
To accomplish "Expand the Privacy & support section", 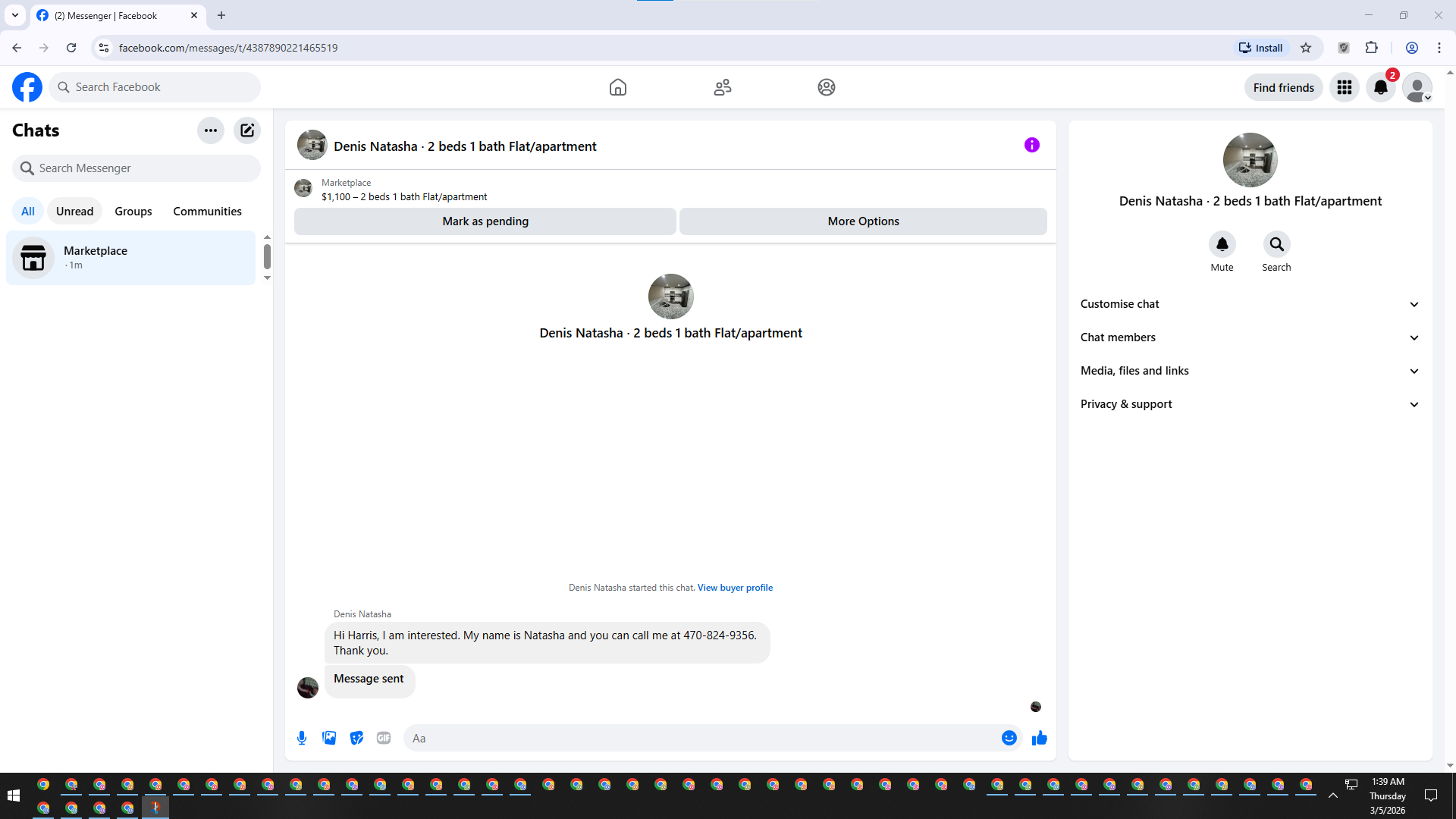I will [x=1250, y=404].
